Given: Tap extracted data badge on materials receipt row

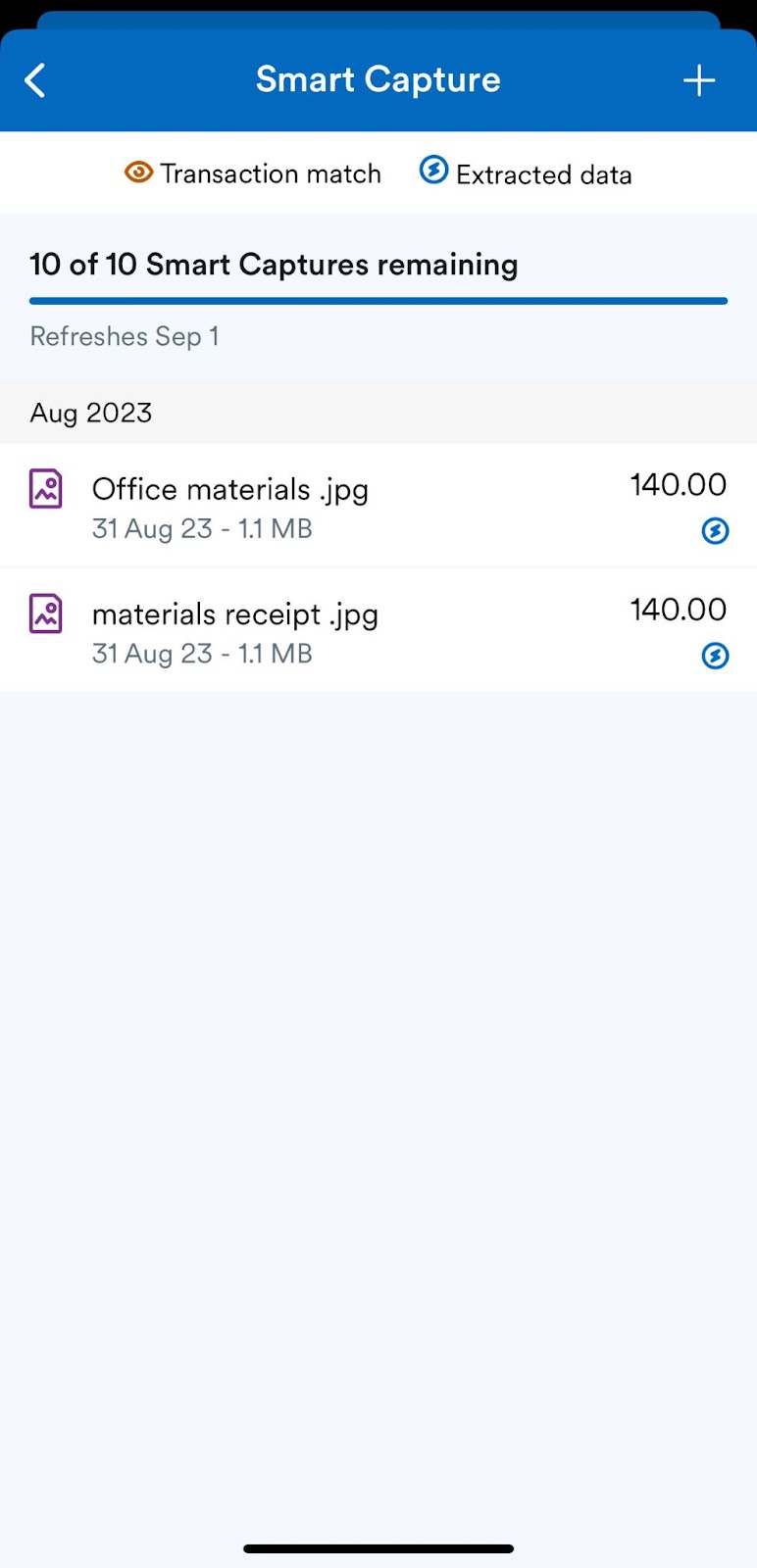Looking at the screenshot, I should click(x=715, y=656).
